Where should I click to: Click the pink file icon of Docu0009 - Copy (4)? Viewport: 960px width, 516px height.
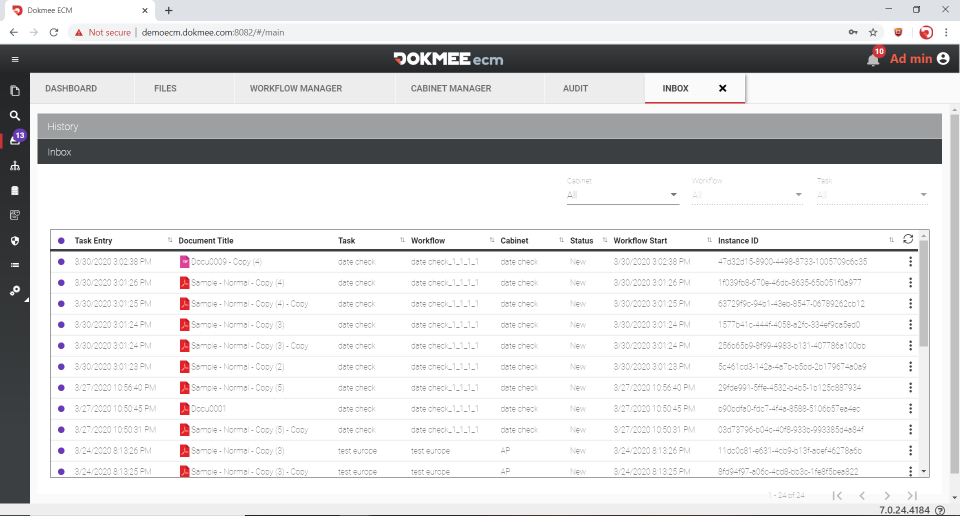(x=184, y=261)
